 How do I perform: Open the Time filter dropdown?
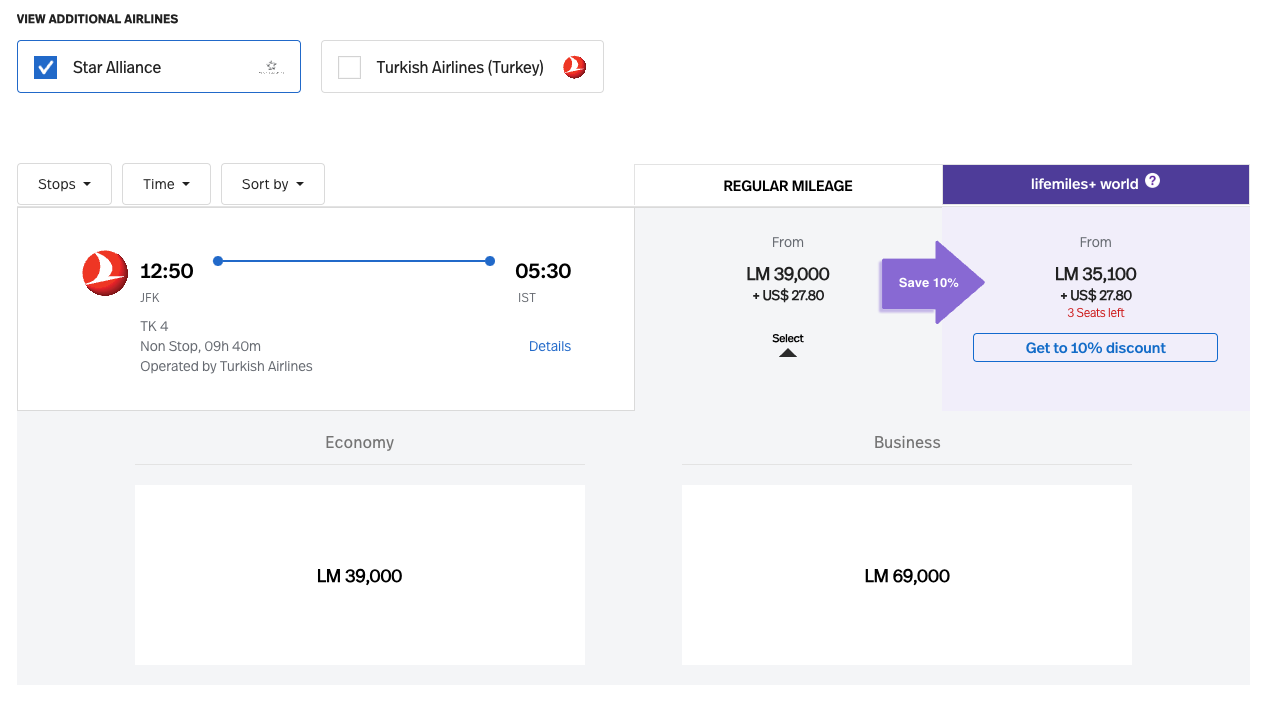click(x=166, y=184)
